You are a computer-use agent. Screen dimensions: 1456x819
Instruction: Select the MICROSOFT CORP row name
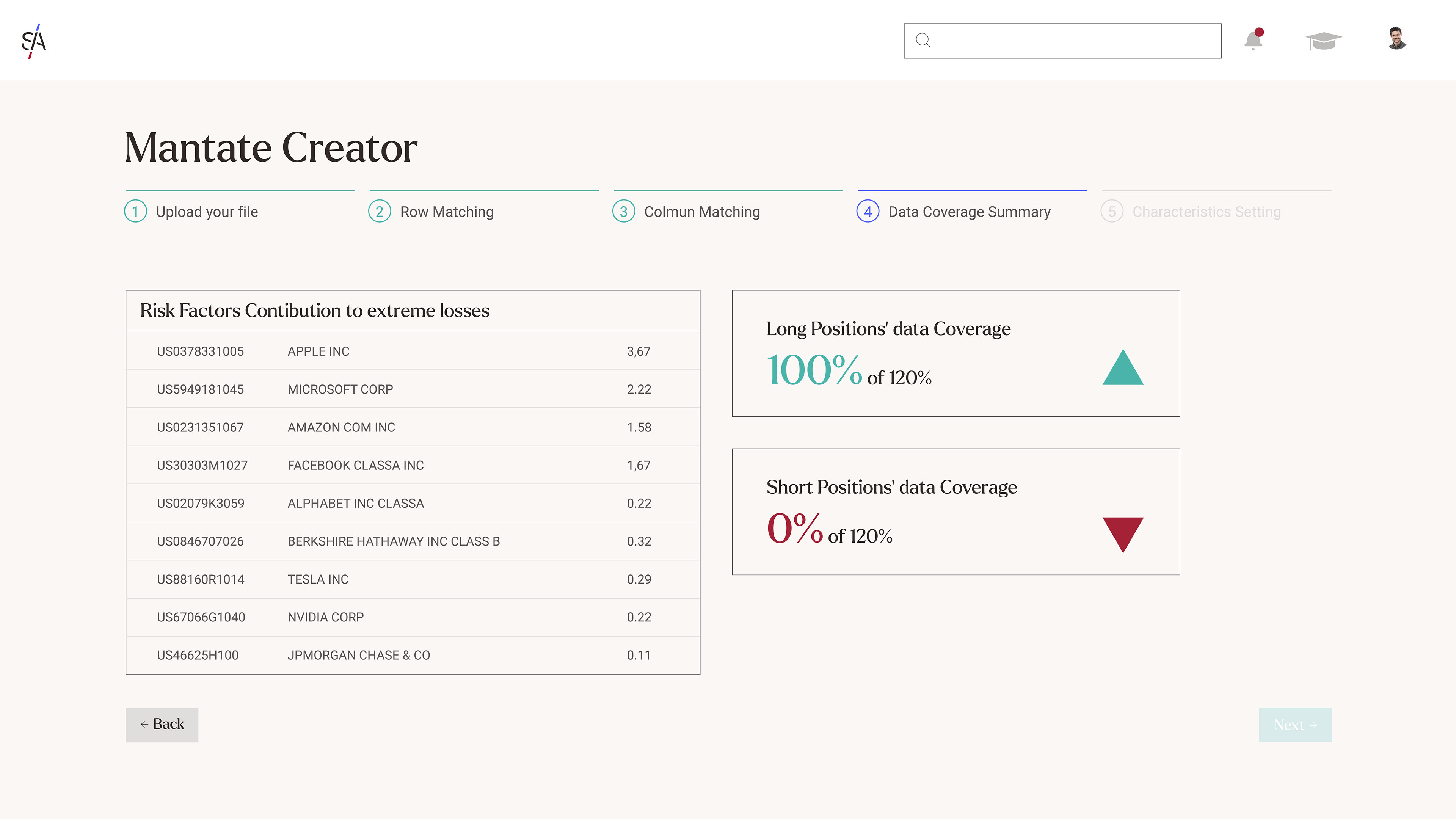[x=340, y=389]
